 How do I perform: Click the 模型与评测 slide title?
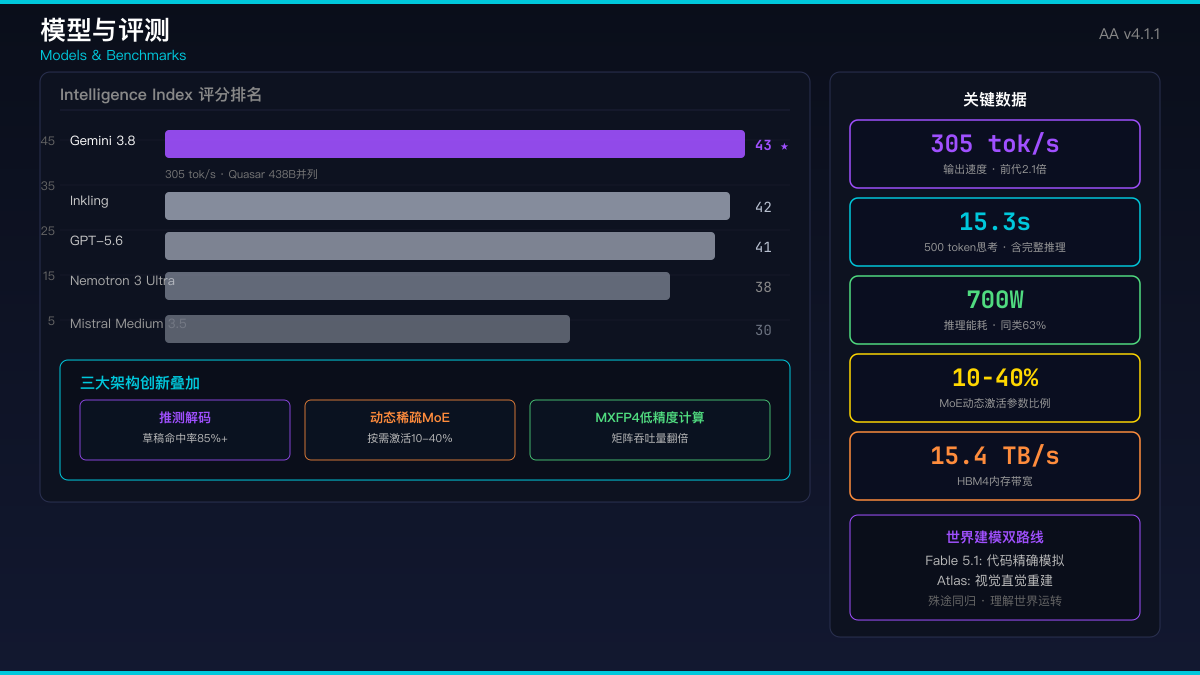[105, 30]
